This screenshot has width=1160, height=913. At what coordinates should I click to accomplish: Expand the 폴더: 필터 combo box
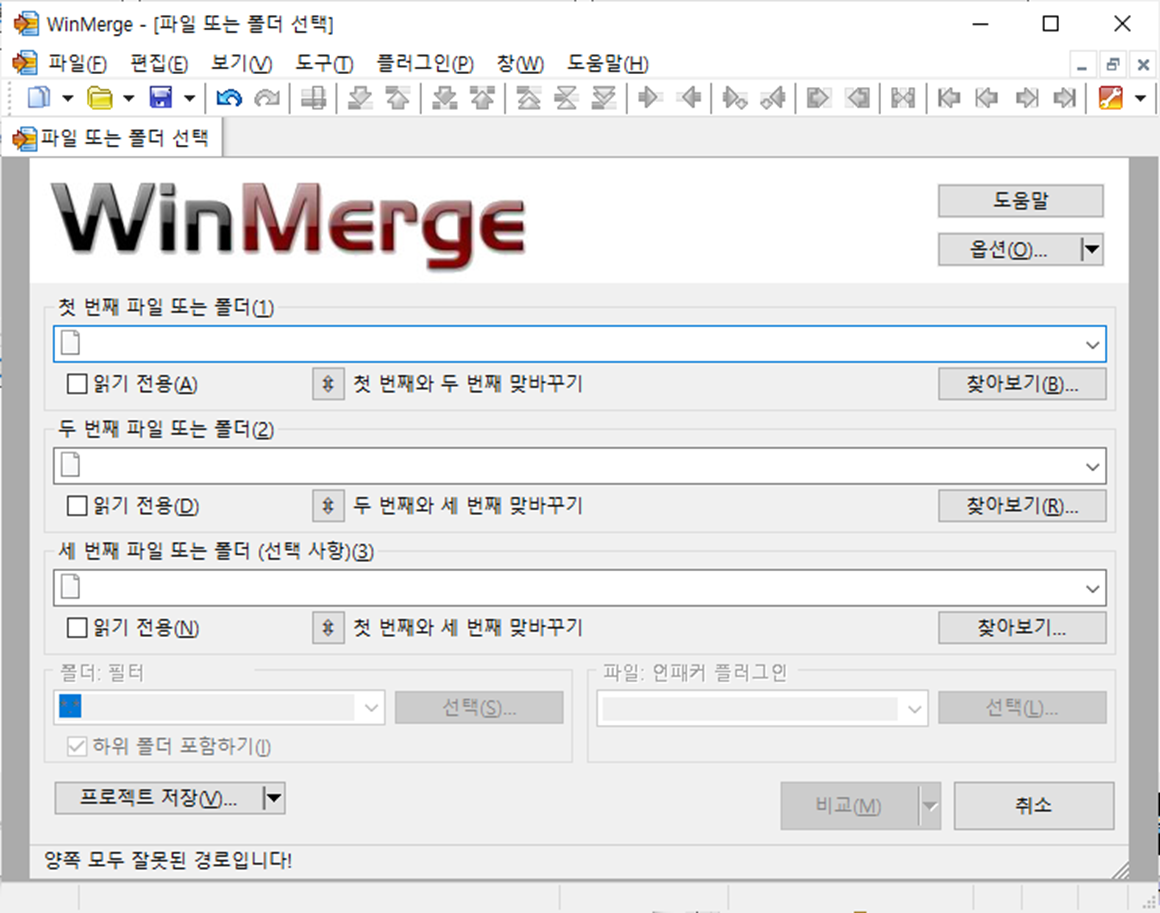pos(371,708)
